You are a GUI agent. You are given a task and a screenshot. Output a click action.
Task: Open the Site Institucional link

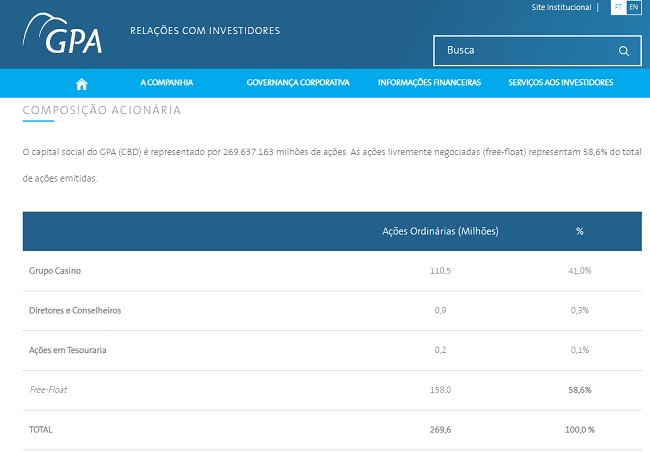click(561, 7)
